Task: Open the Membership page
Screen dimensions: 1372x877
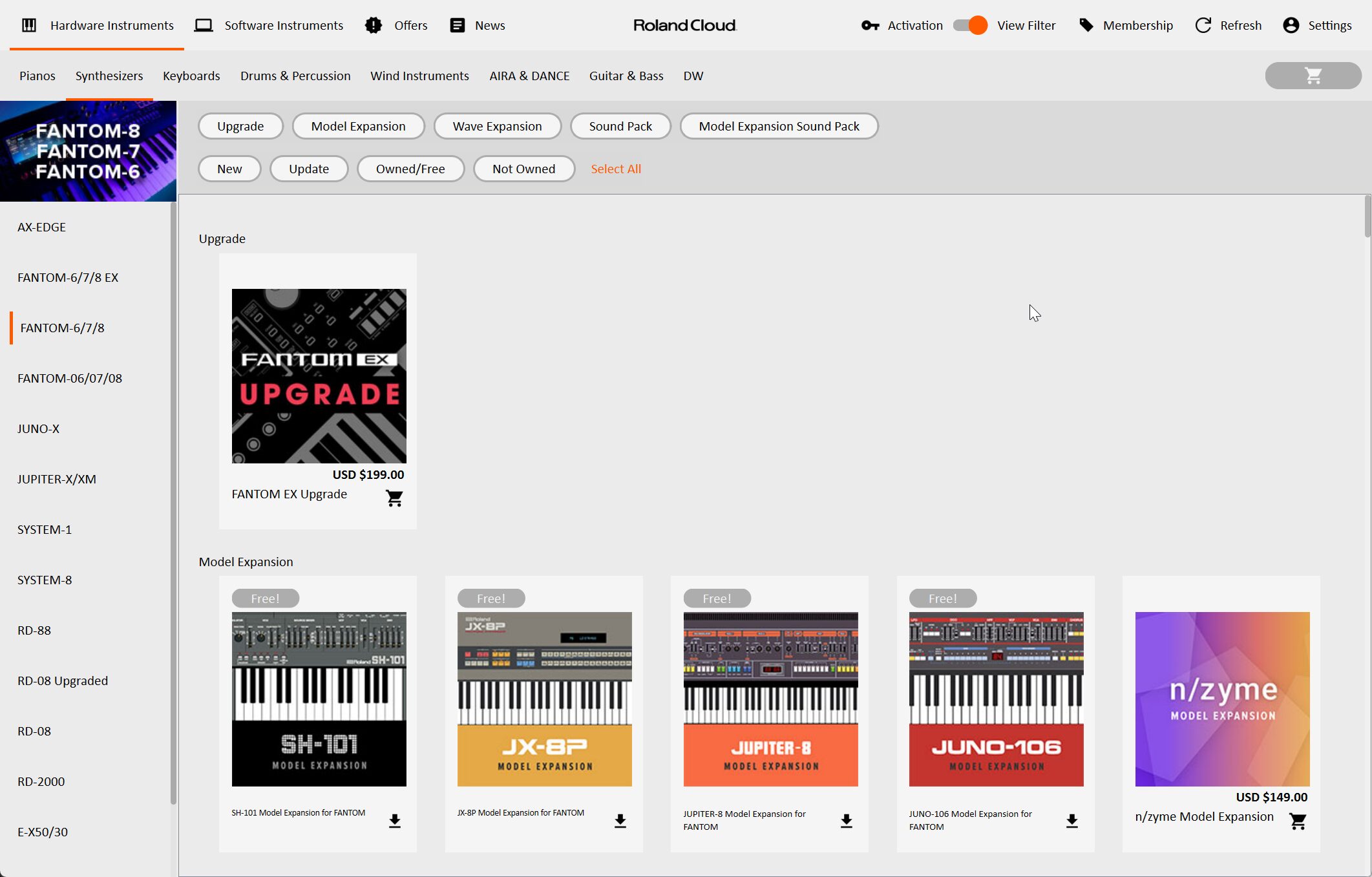Action: point(1126,25)
